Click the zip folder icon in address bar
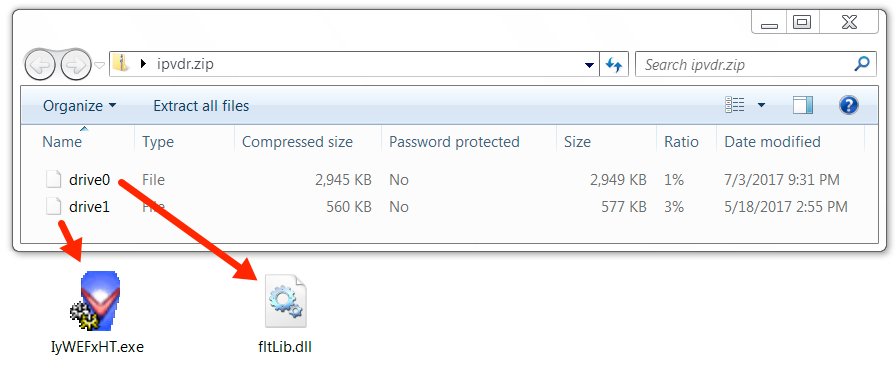896x368 pixels. (x=121, y=63)
